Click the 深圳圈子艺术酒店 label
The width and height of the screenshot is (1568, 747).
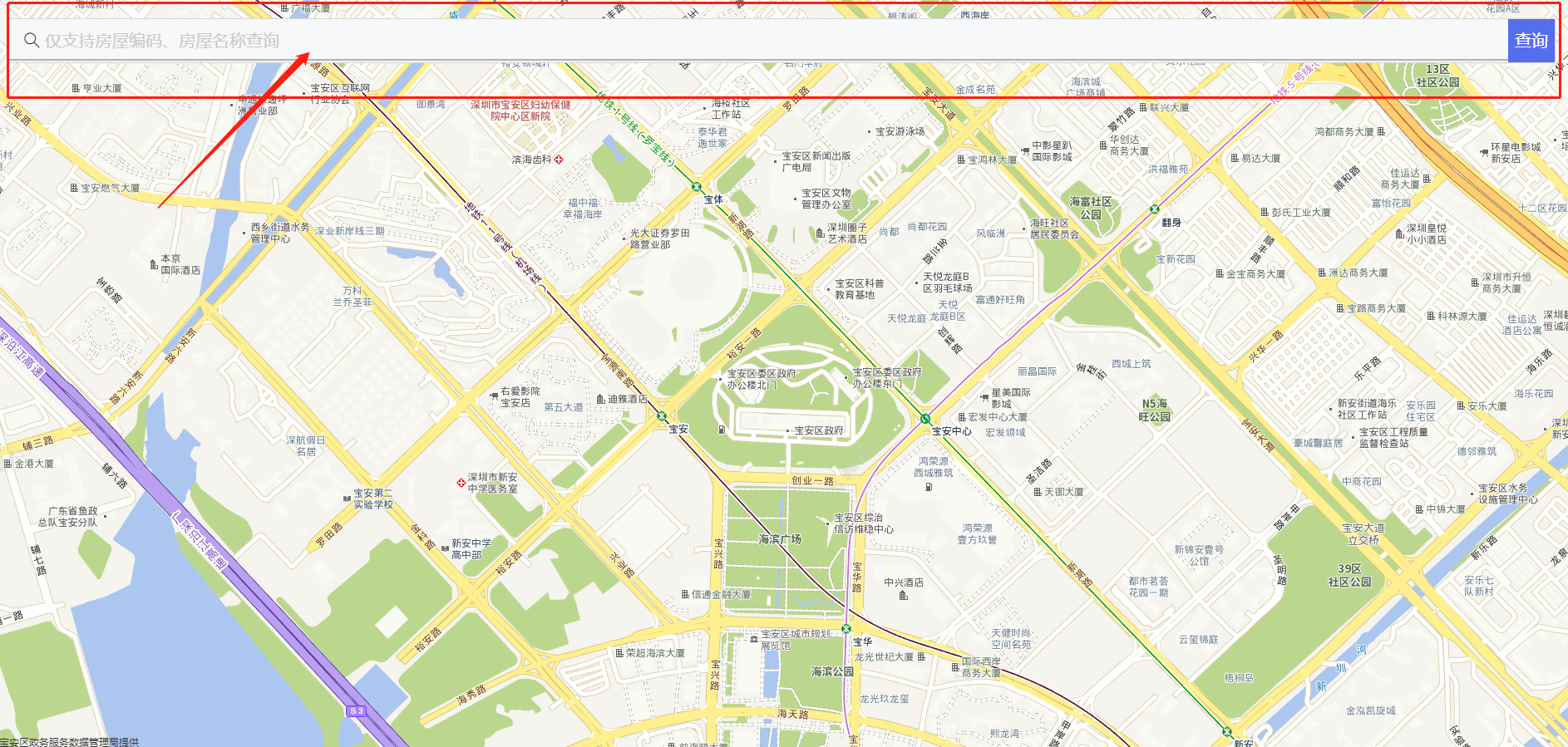coord(847,233)
